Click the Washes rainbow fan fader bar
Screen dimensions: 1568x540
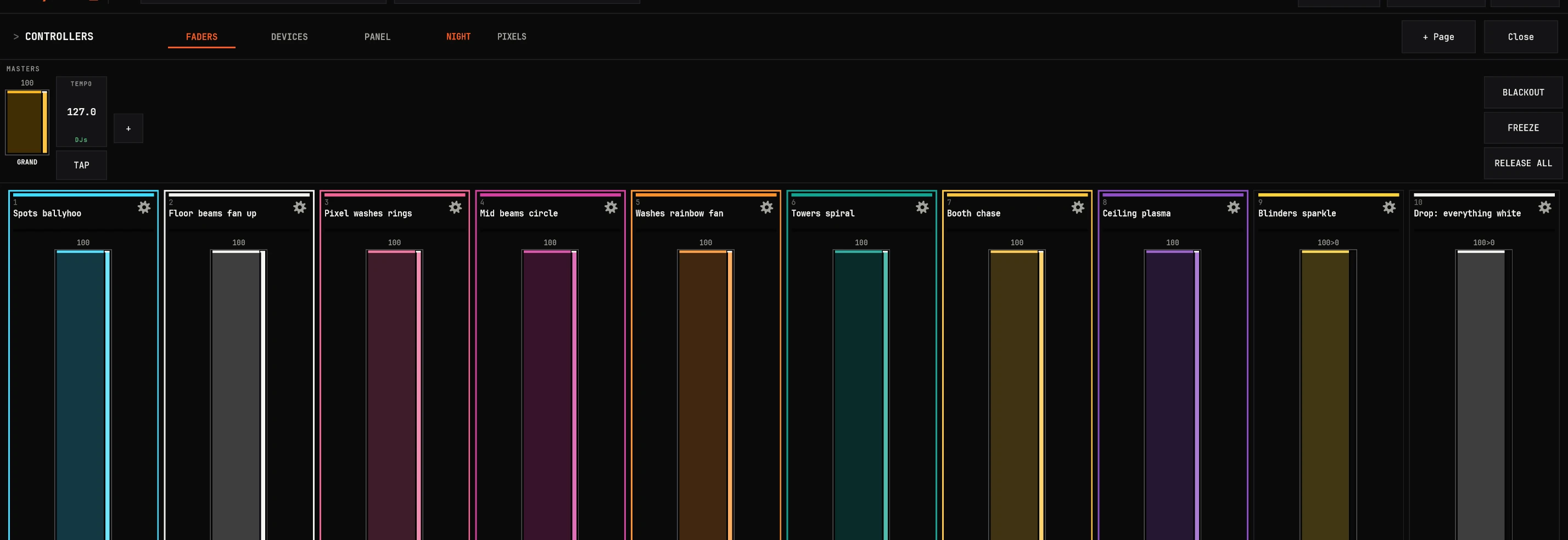(x=705, y=395)
